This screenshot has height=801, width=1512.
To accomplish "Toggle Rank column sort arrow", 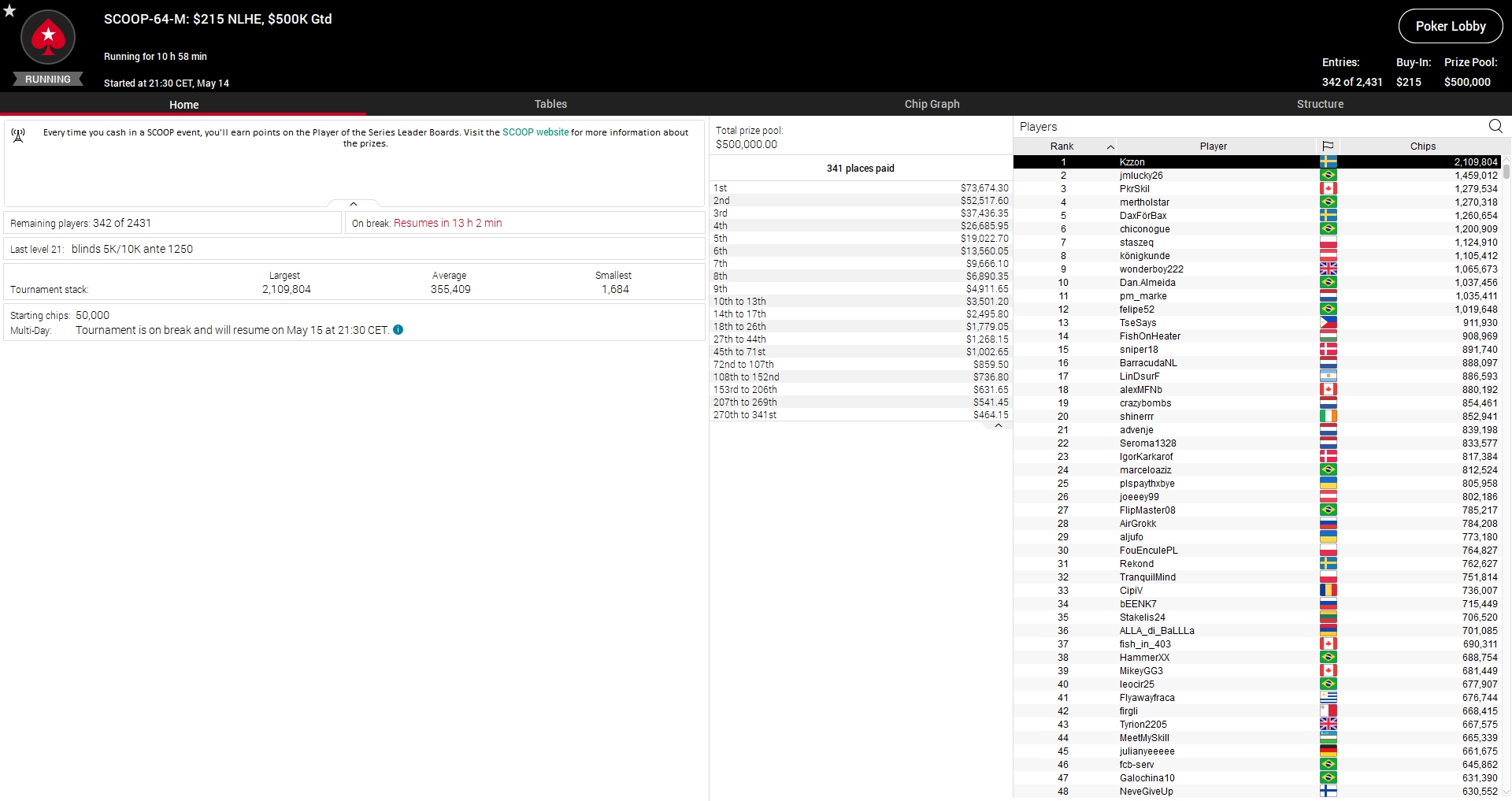I will tap(1110, 146).
